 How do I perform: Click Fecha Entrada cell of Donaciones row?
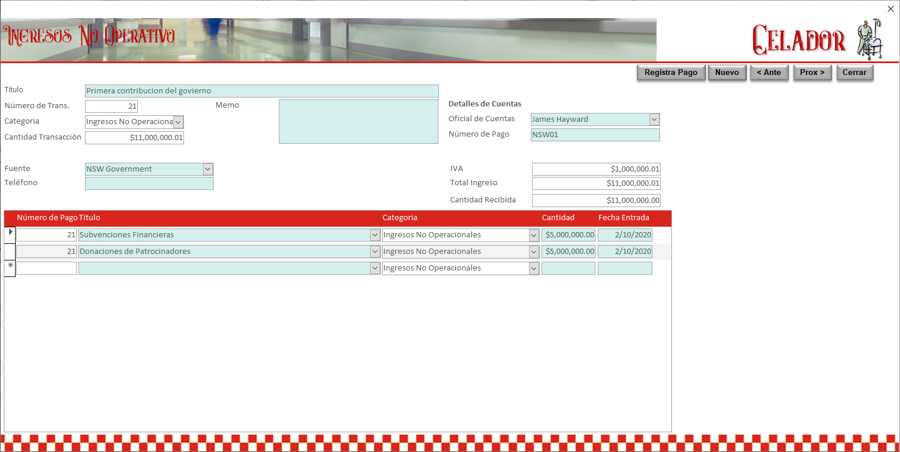point(625,252)
